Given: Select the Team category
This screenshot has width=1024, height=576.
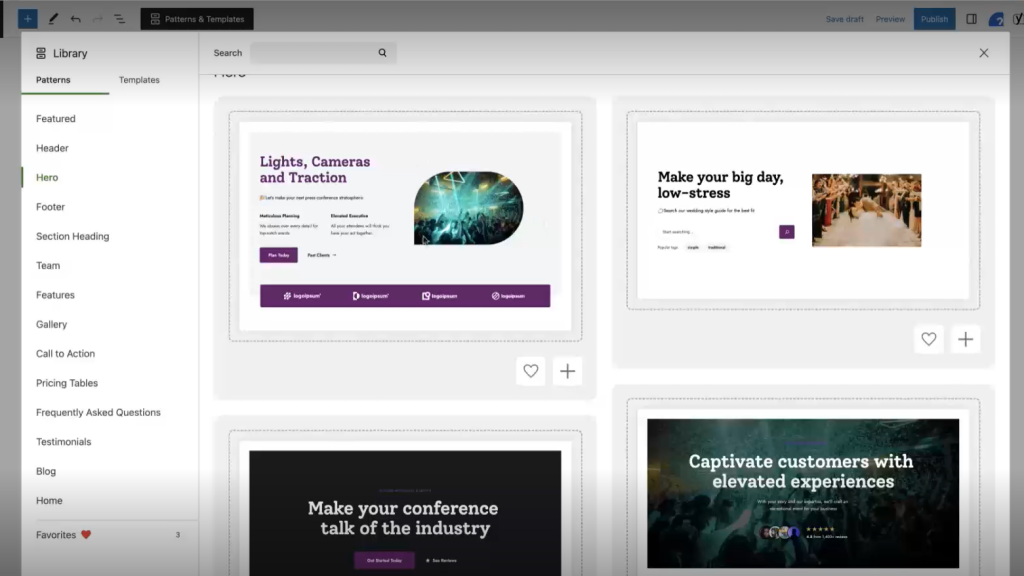Looking at the screenshot, I should coord(48,266).
